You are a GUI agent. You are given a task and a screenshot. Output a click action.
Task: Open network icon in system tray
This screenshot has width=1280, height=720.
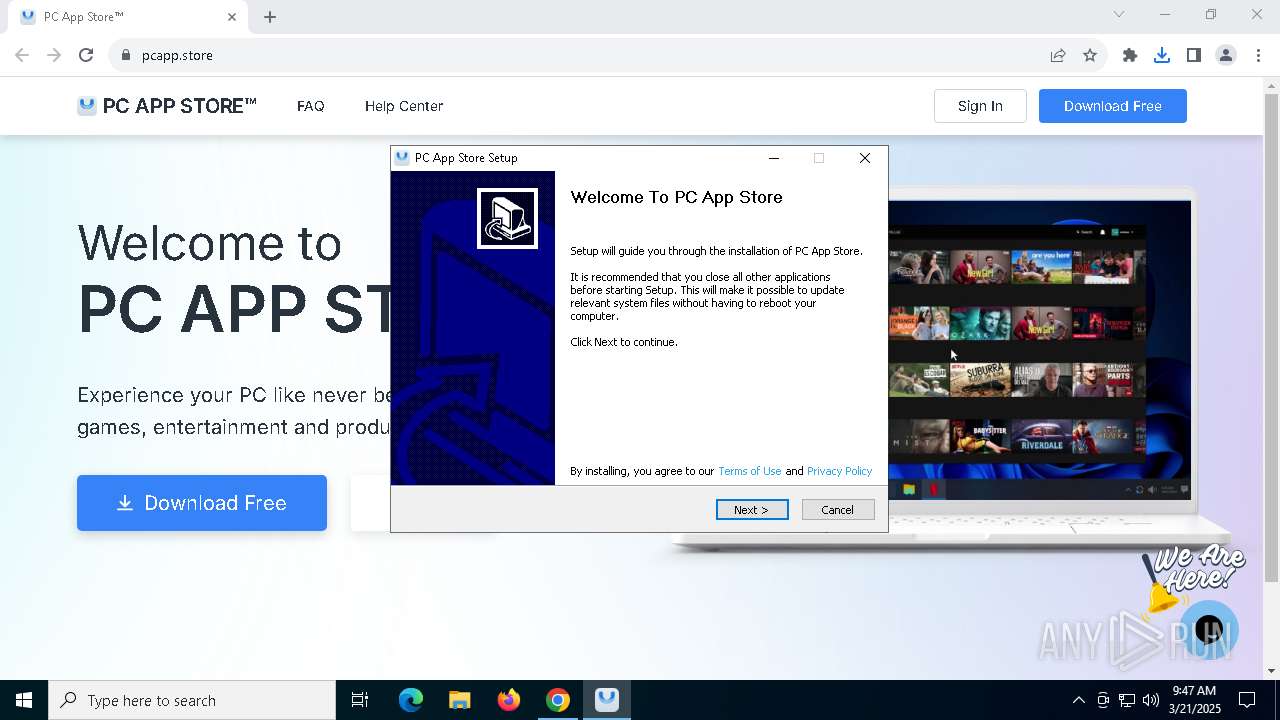(x=1127, y=700)
